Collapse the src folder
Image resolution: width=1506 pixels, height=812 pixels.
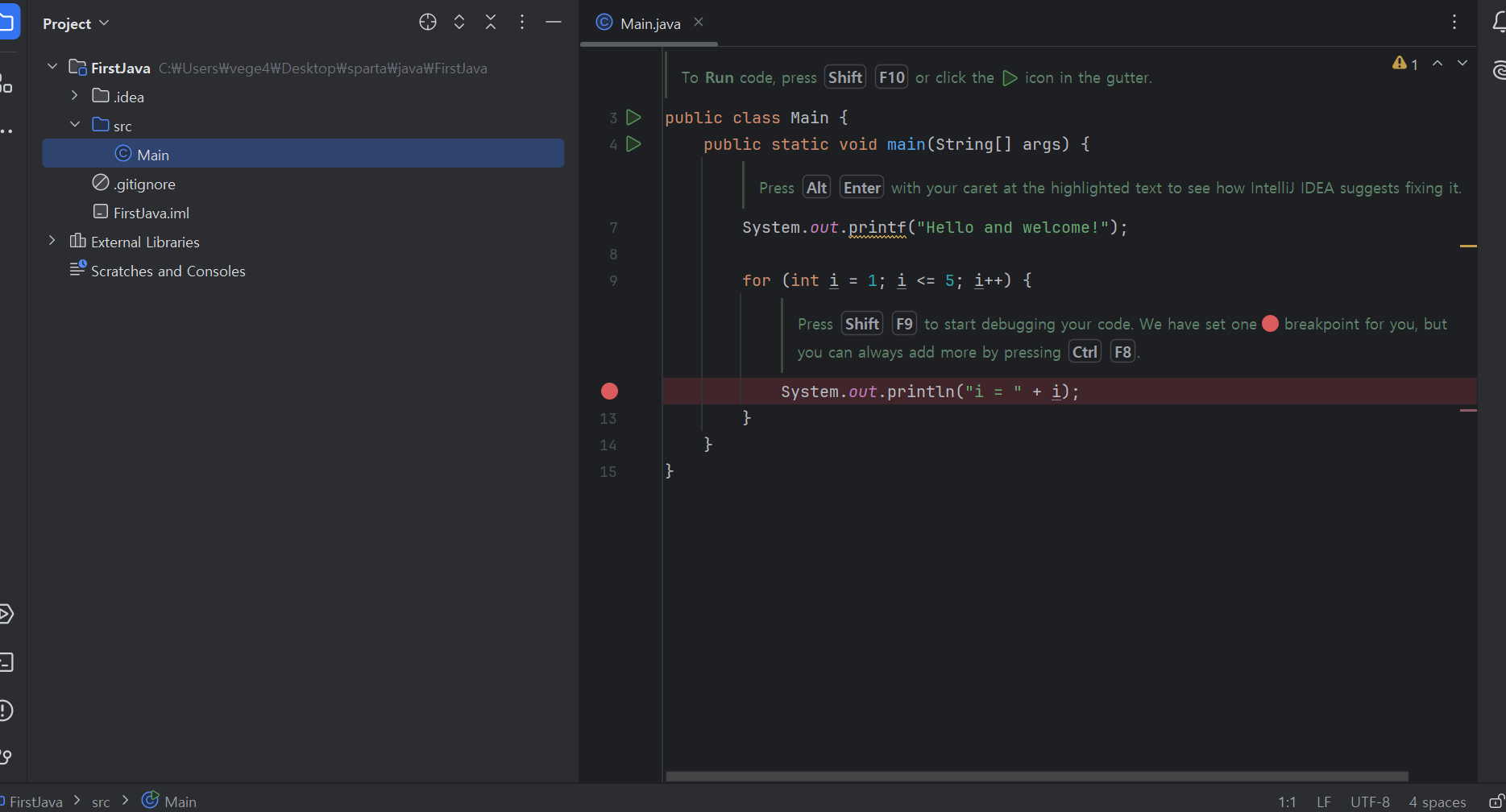(75, 125)
